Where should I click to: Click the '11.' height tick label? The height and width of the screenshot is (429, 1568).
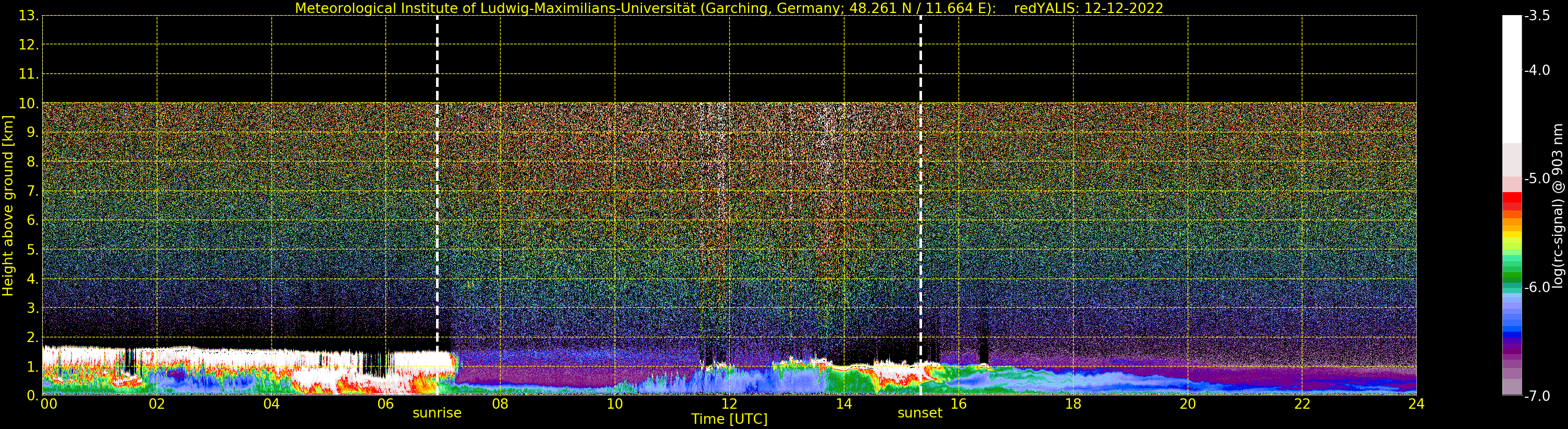click(29, 74)
